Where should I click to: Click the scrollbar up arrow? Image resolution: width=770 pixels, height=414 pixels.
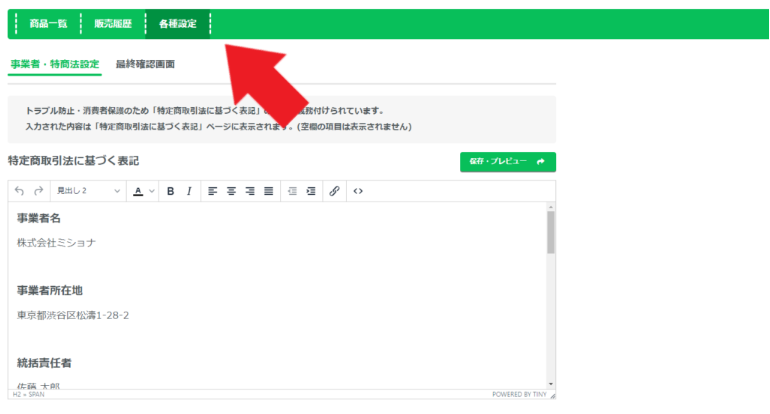(550, 207)
